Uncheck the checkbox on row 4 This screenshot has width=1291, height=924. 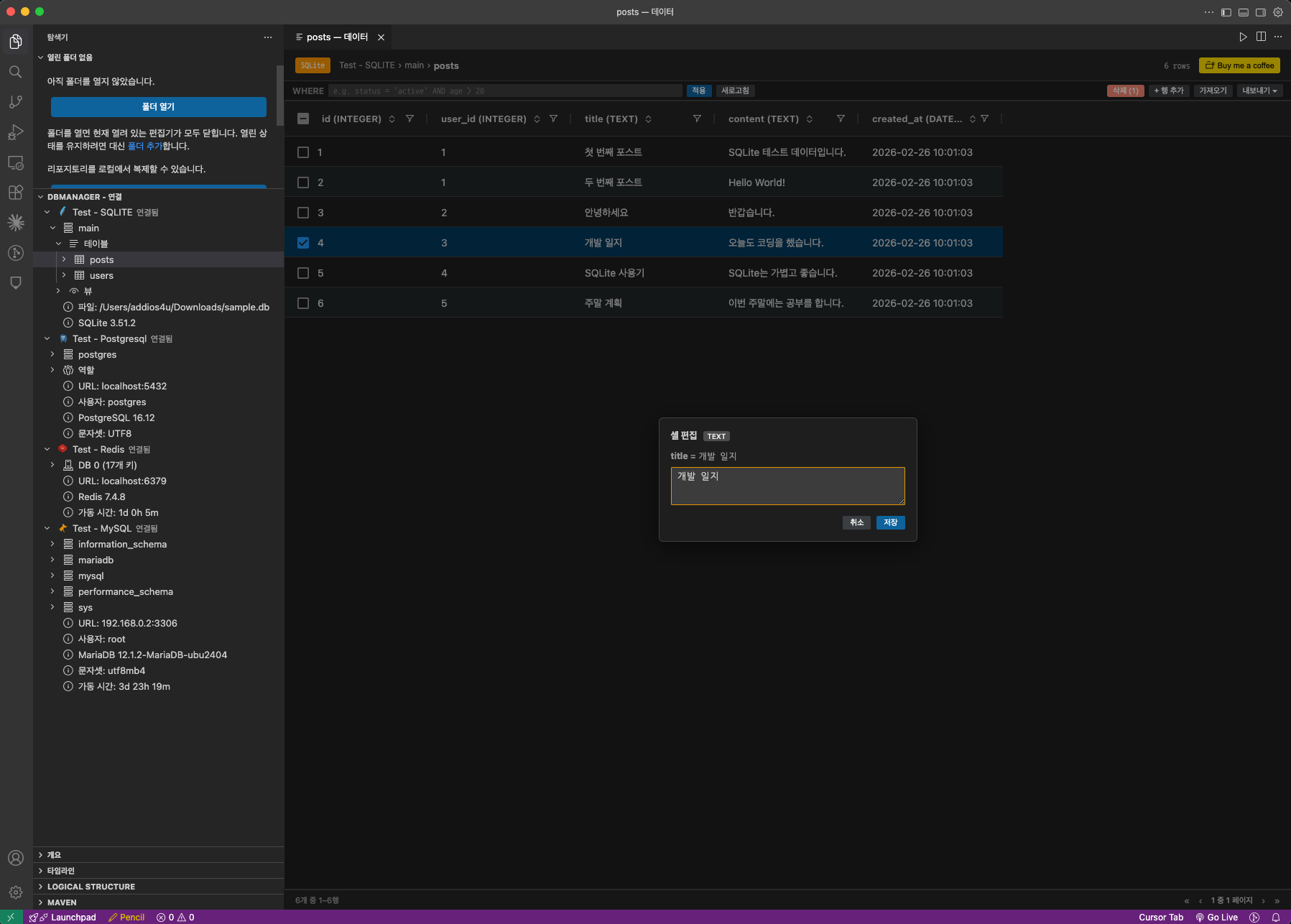303,243
